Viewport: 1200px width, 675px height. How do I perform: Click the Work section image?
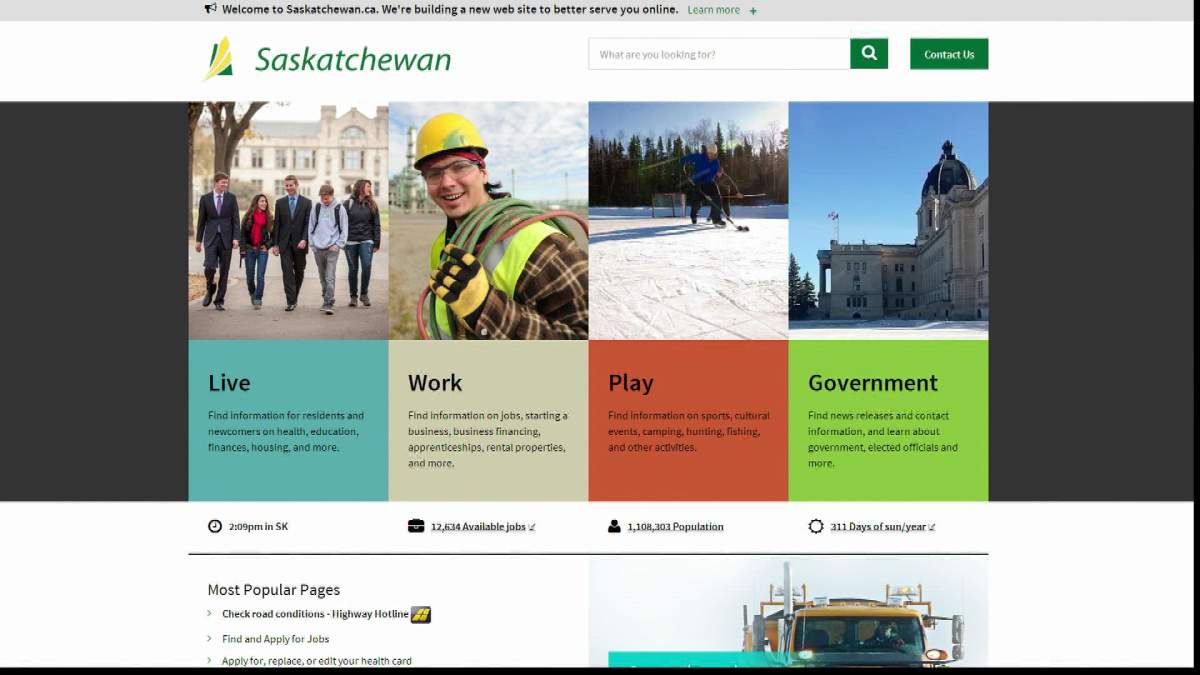(488, 220)
